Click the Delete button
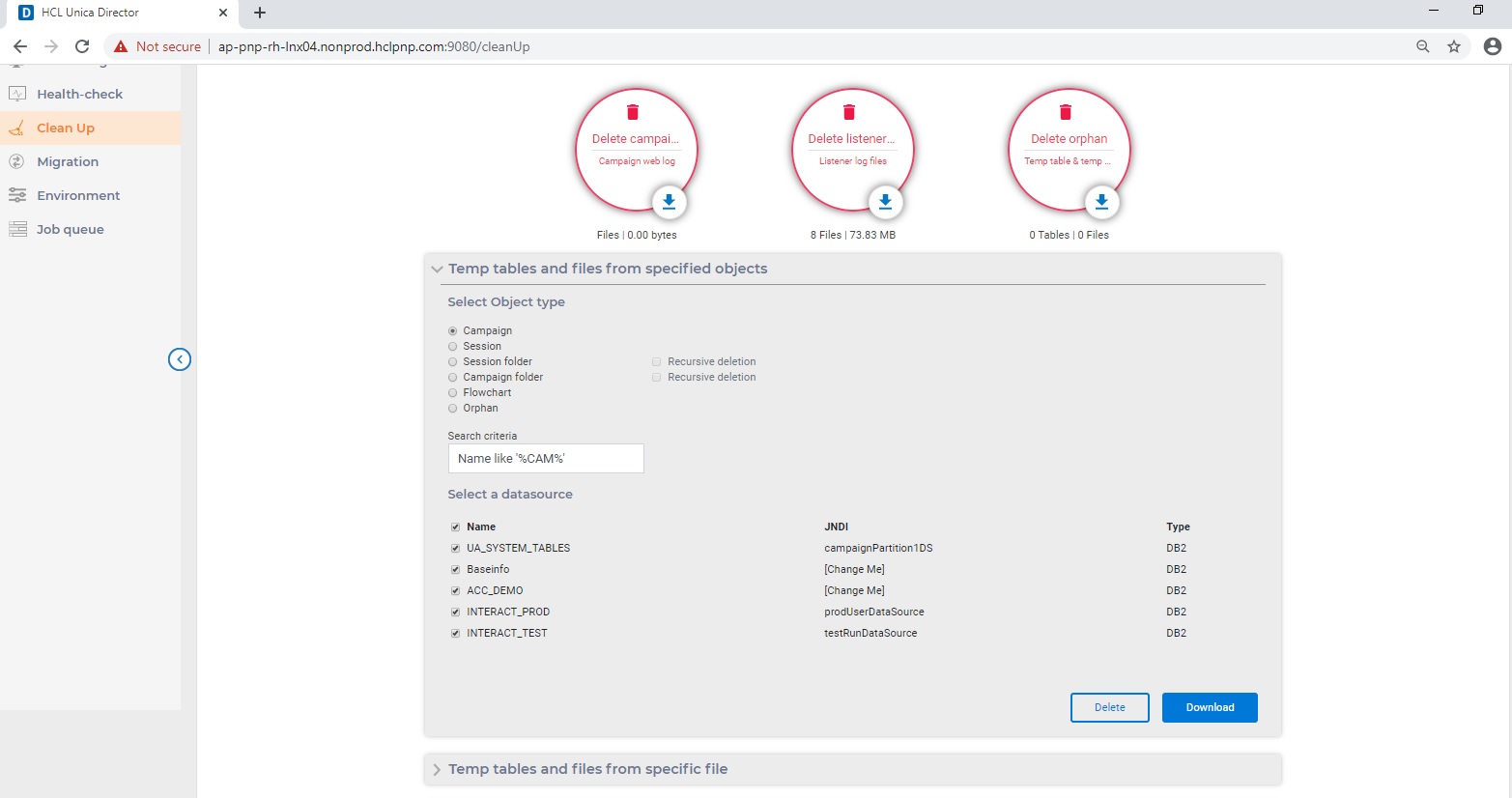 [x=1110, y=707]
